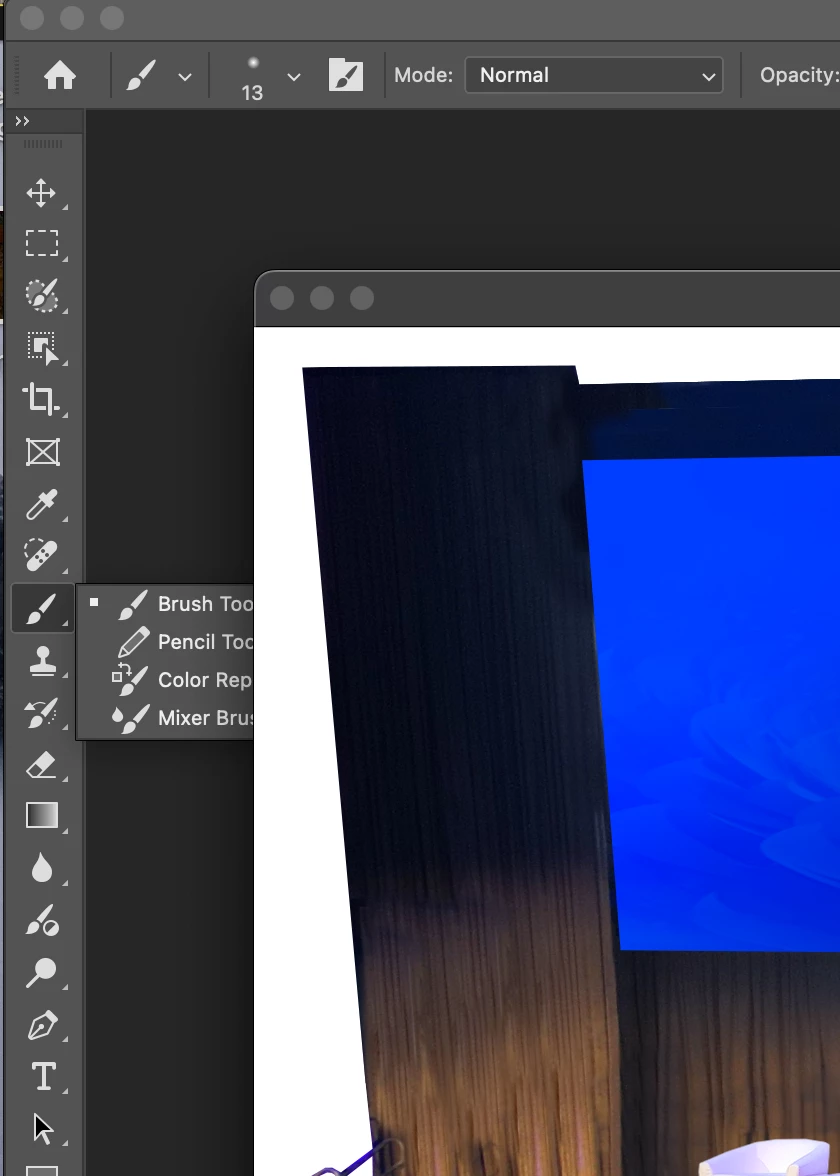Select the Type tool
This screenshot has height=1176, width=840.
click(x=43, y=1076)
